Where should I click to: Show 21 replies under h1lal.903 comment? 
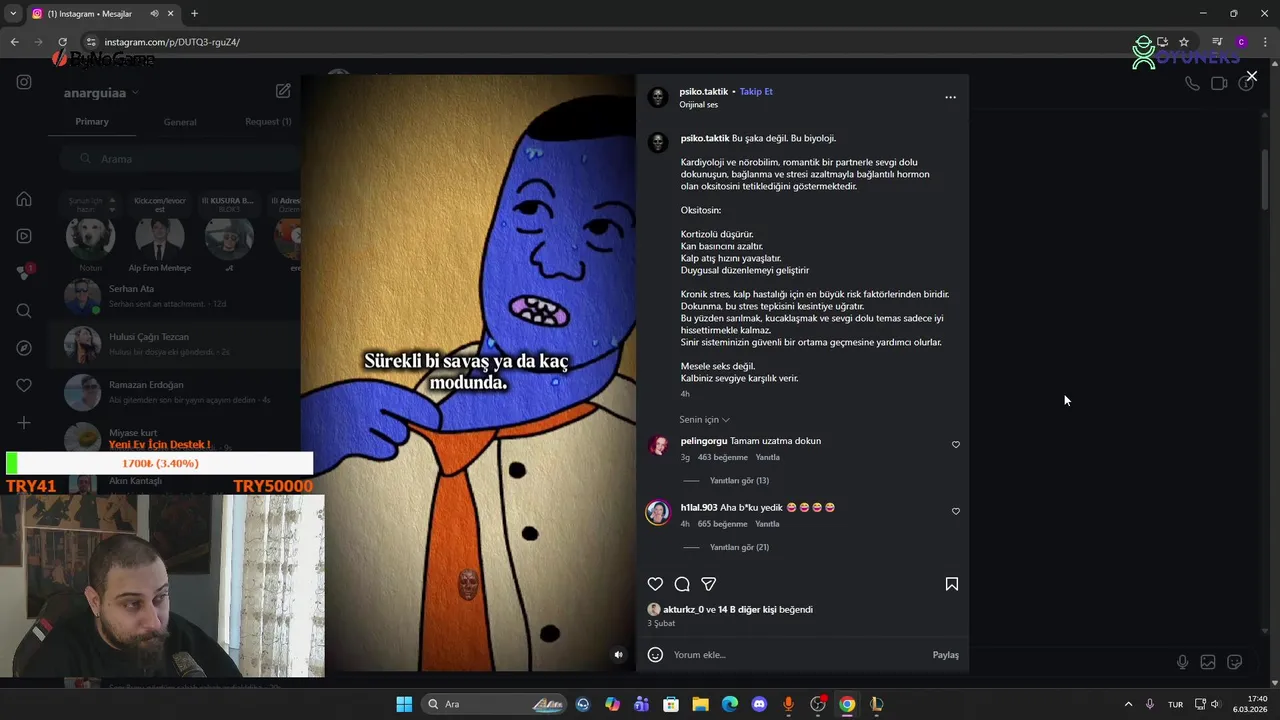click(739, 548)
